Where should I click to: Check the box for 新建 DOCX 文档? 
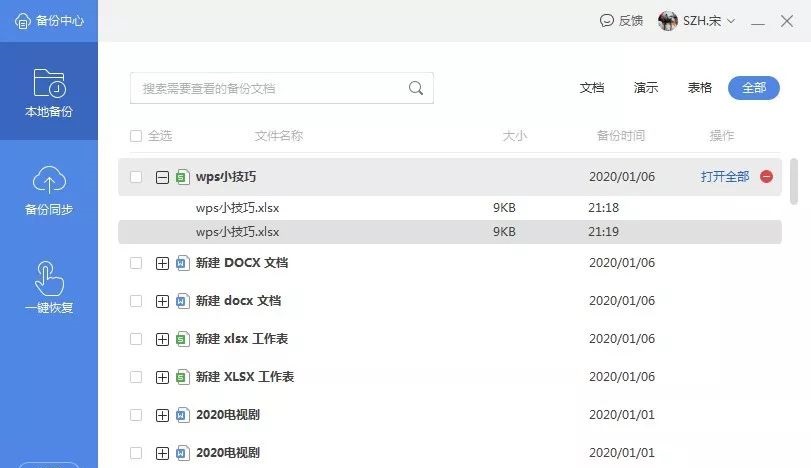click(x=136, y=263)
